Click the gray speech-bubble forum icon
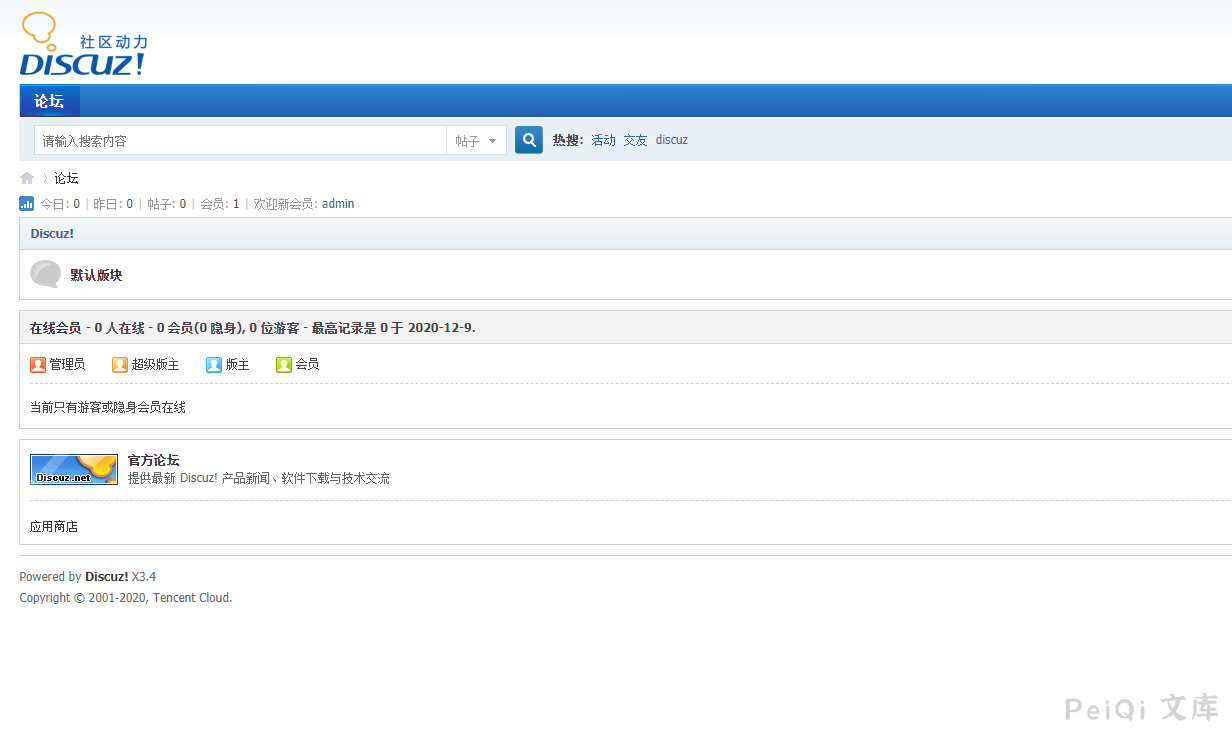This screenshot has width=1232, height=748. [45, 274]
